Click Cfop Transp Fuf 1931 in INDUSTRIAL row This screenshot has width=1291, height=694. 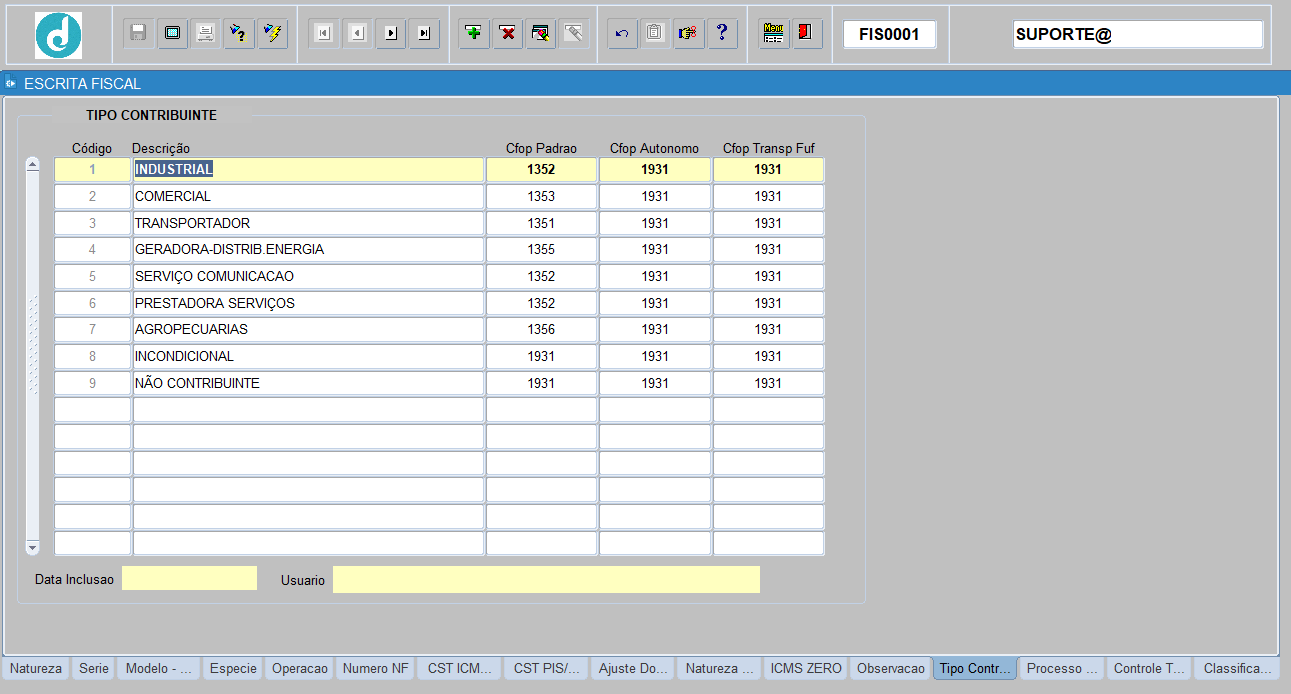pos(768,170)
